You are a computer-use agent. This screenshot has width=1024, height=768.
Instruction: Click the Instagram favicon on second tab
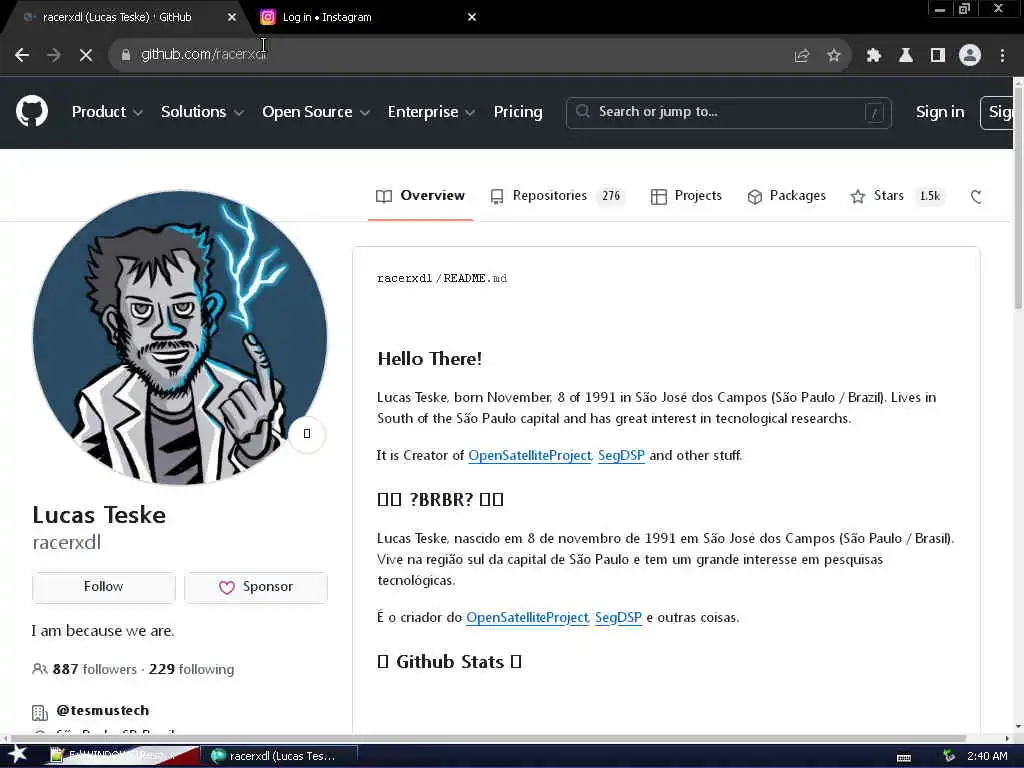[268, 17]
